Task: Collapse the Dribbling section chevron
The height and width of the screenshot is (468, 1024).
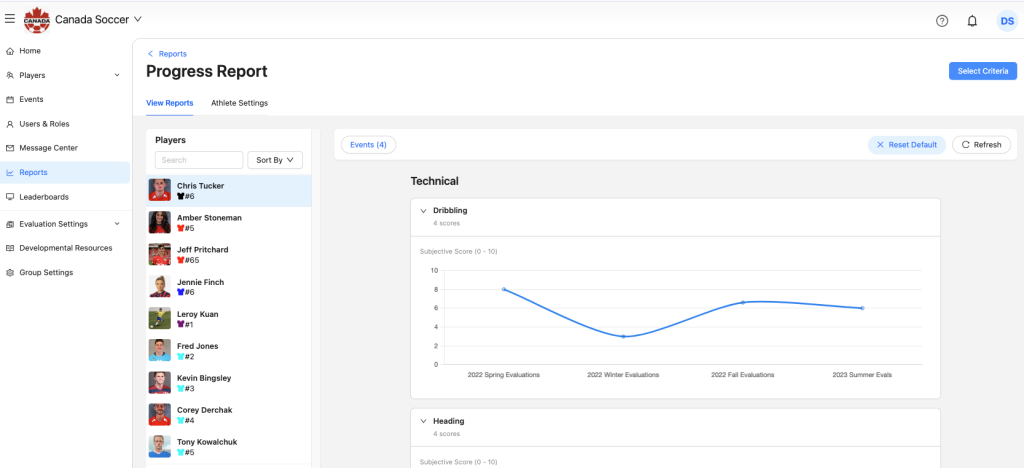Action: [423, 211]
